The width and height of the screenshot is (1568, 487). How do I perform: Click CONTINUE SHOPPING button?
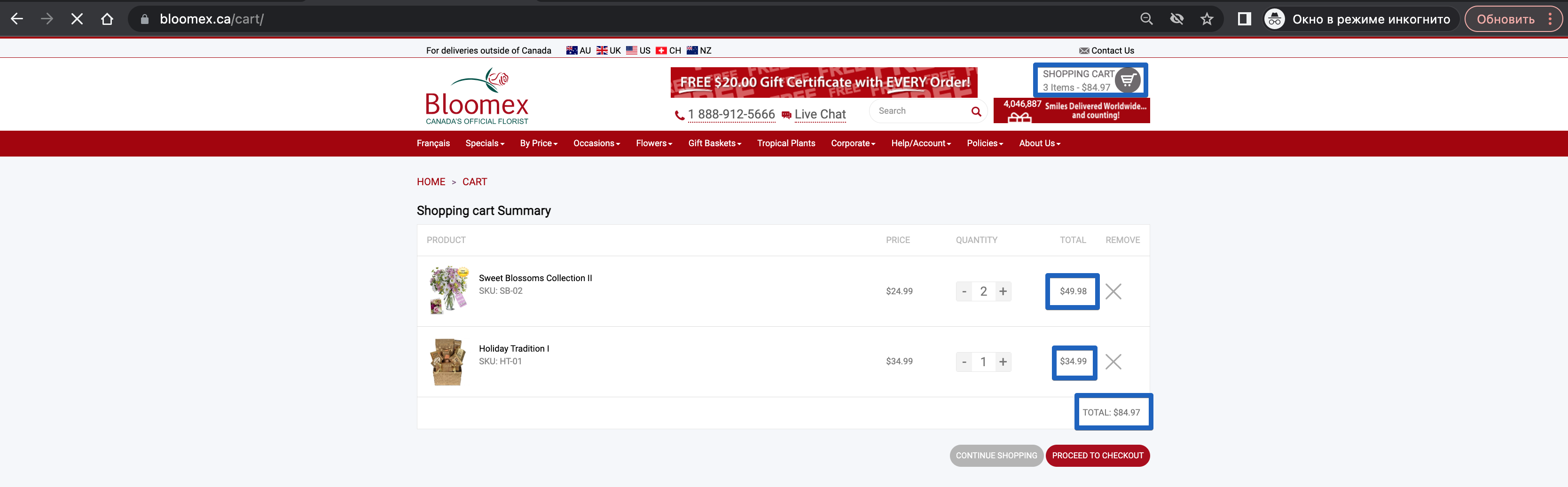[x=996, y=456]
